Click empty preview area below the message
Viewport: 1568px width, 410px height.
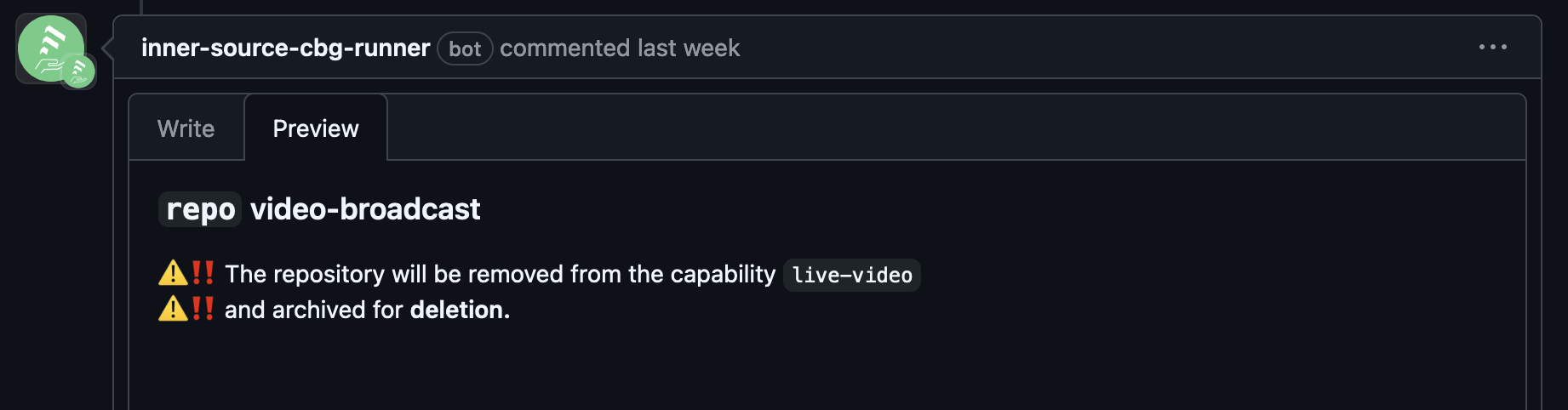(x=826, y=370)
